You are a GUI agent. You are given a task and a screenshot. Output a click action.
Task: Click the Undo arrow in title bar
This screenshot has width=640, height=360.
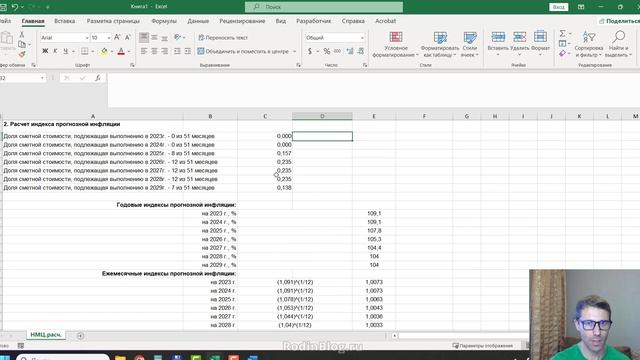[15, 7]
